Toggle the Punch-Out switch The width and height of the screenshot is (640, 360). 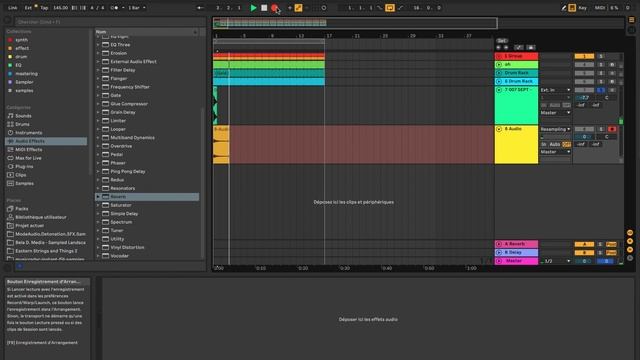click(400, 8)
